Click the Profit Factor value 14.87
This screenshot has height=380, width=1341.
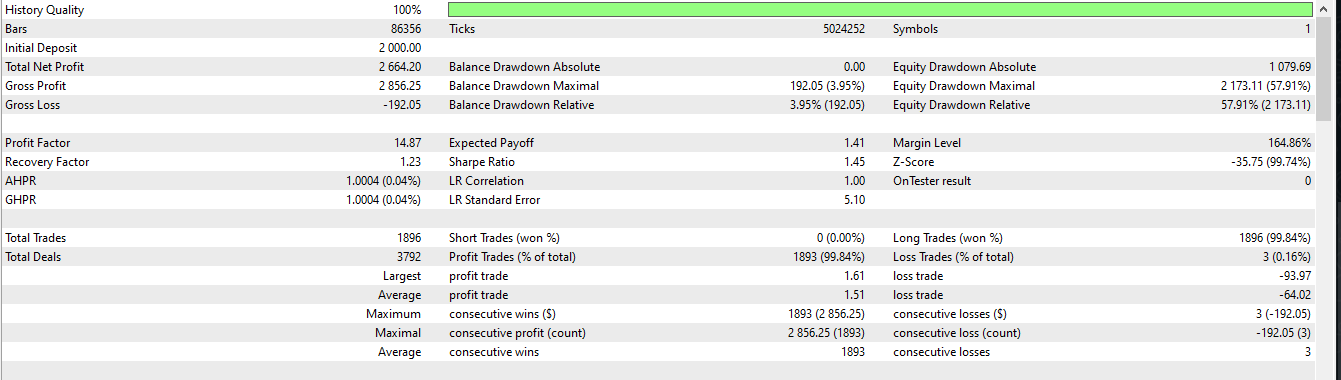[x=407, y=143]
